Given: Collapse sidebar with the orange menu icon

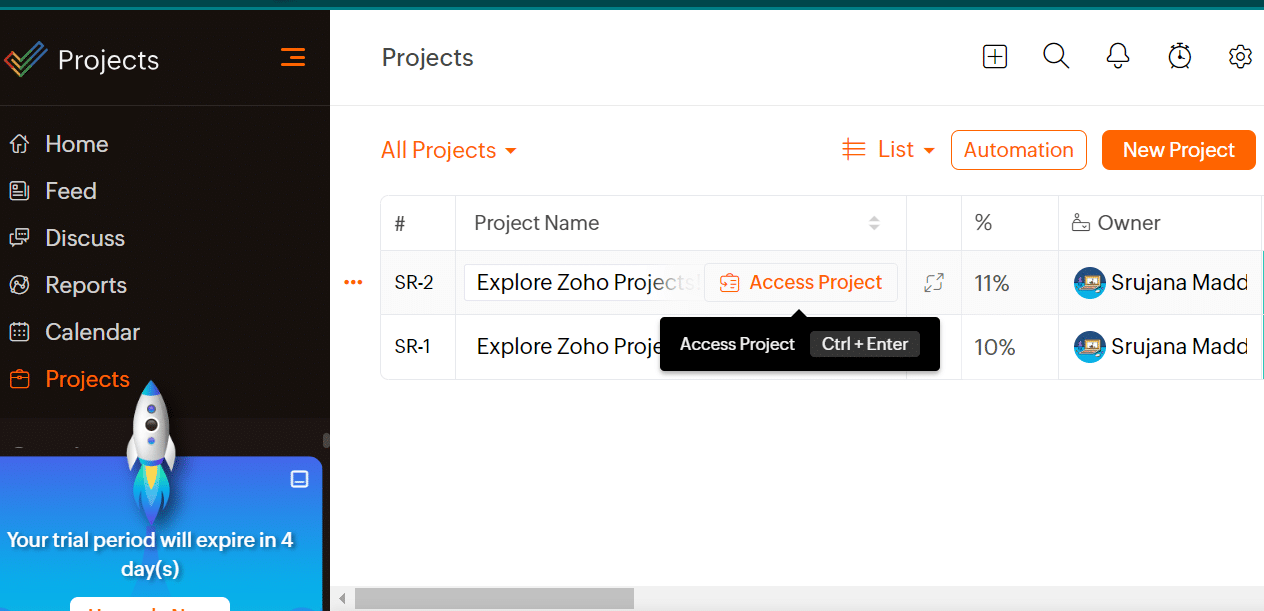Looking at the screenshot, I should [292, 57].
